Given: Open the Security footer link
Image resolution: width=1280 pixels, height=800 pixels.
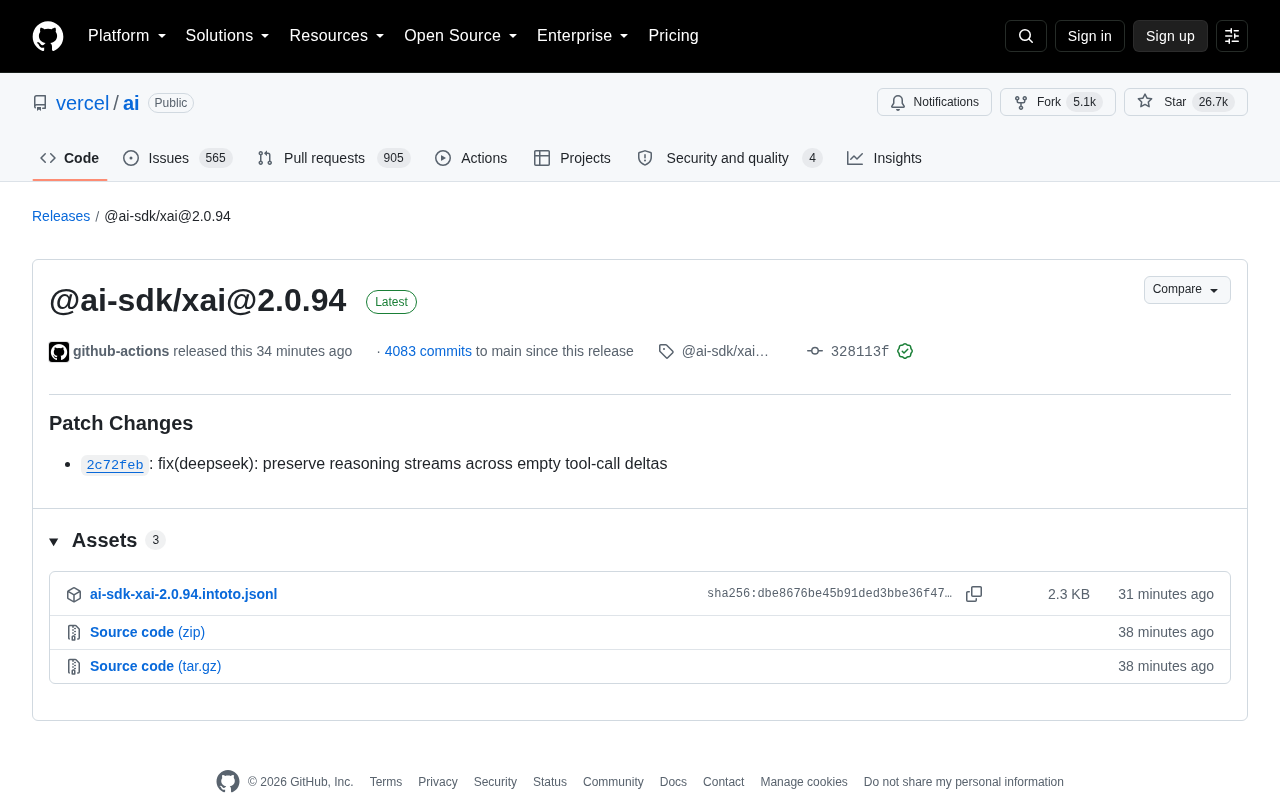Looking at the screenshot, I should point(495,782).
